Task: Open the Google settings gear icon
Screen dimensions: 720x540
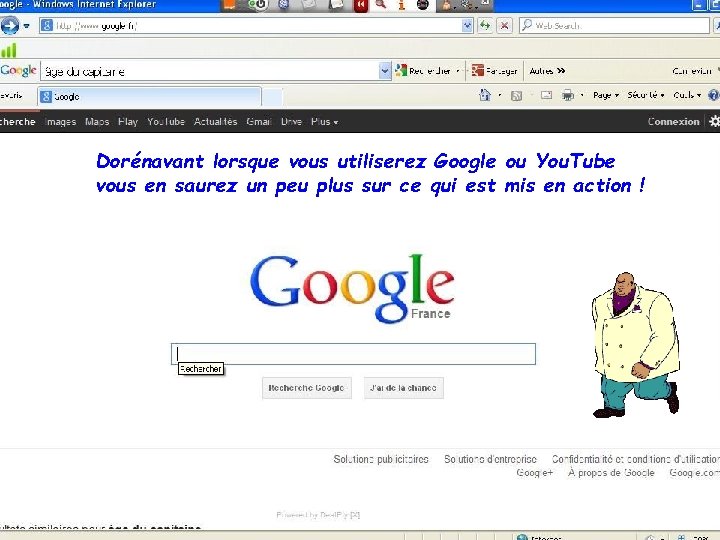Action: click(714, 121)
